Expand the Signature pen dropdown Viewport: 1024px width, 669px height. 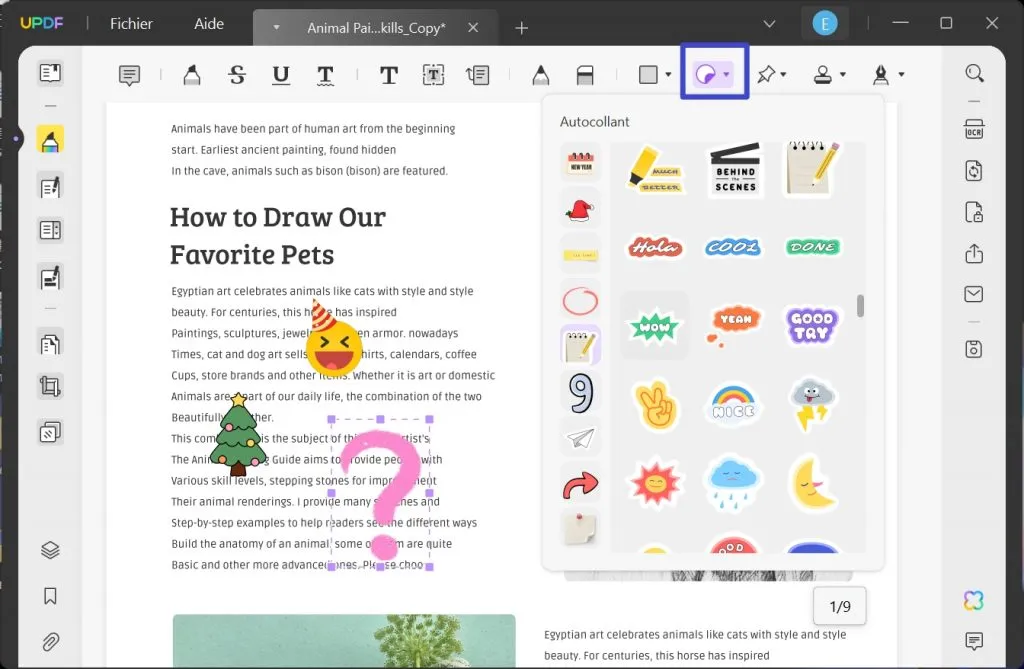901,74
